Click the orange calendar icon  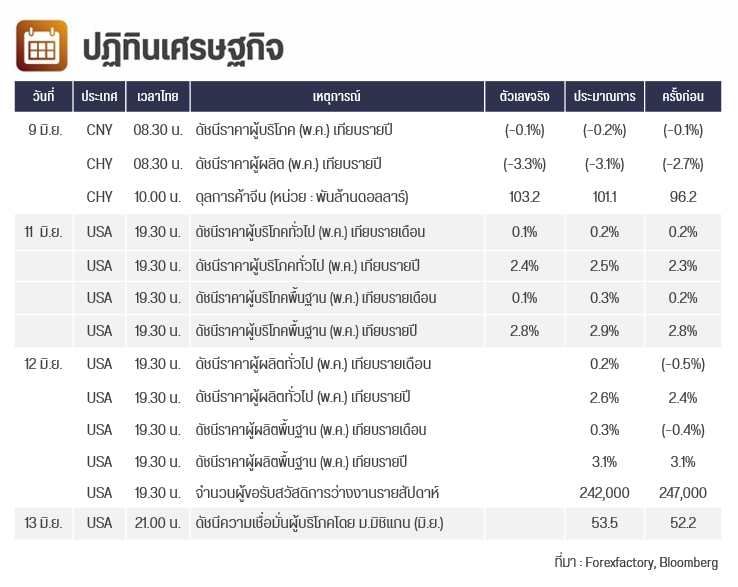click(42, 46)
